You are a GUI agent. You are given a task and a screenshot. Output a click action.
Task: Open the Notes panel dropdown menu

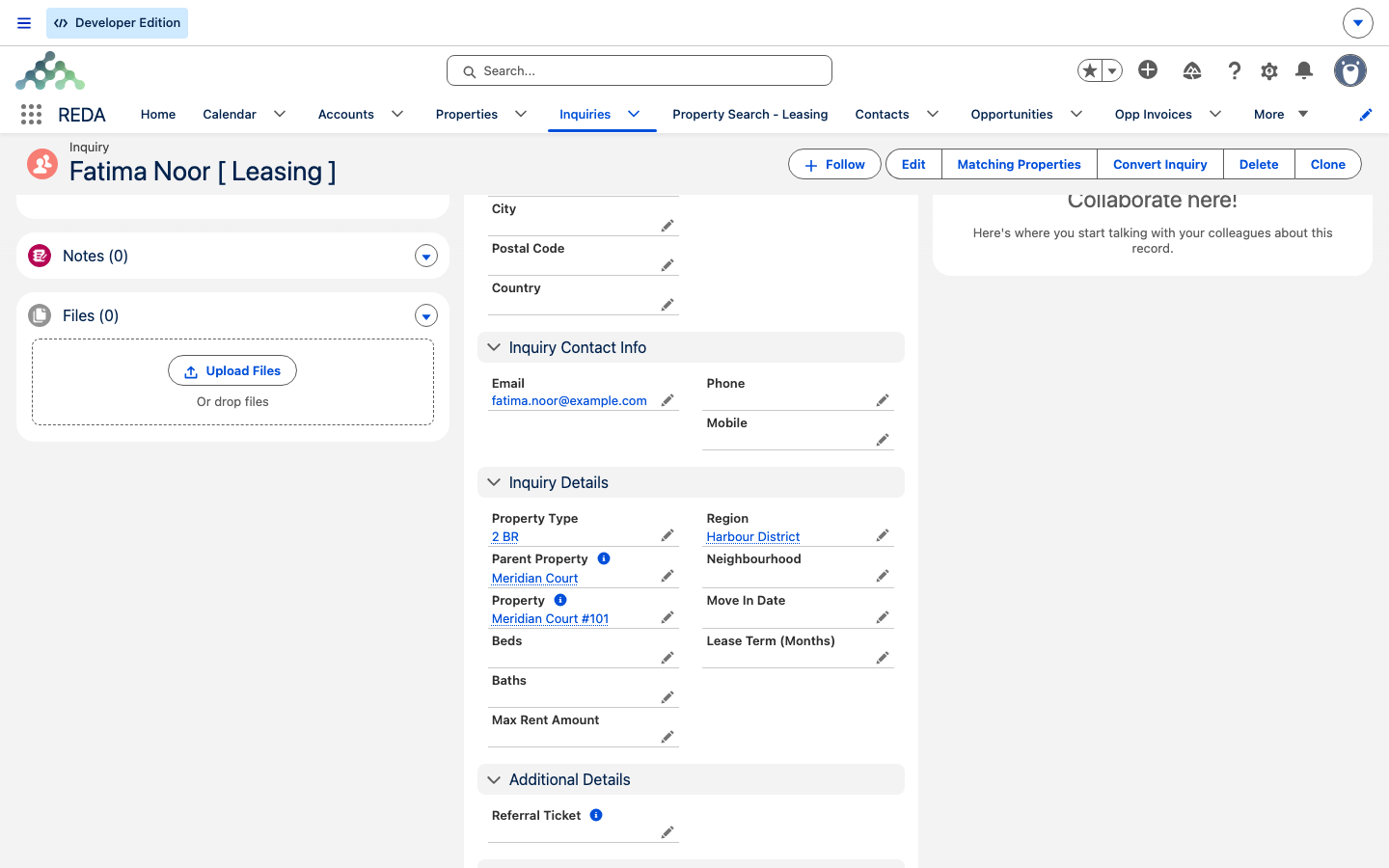coord(426,256)
